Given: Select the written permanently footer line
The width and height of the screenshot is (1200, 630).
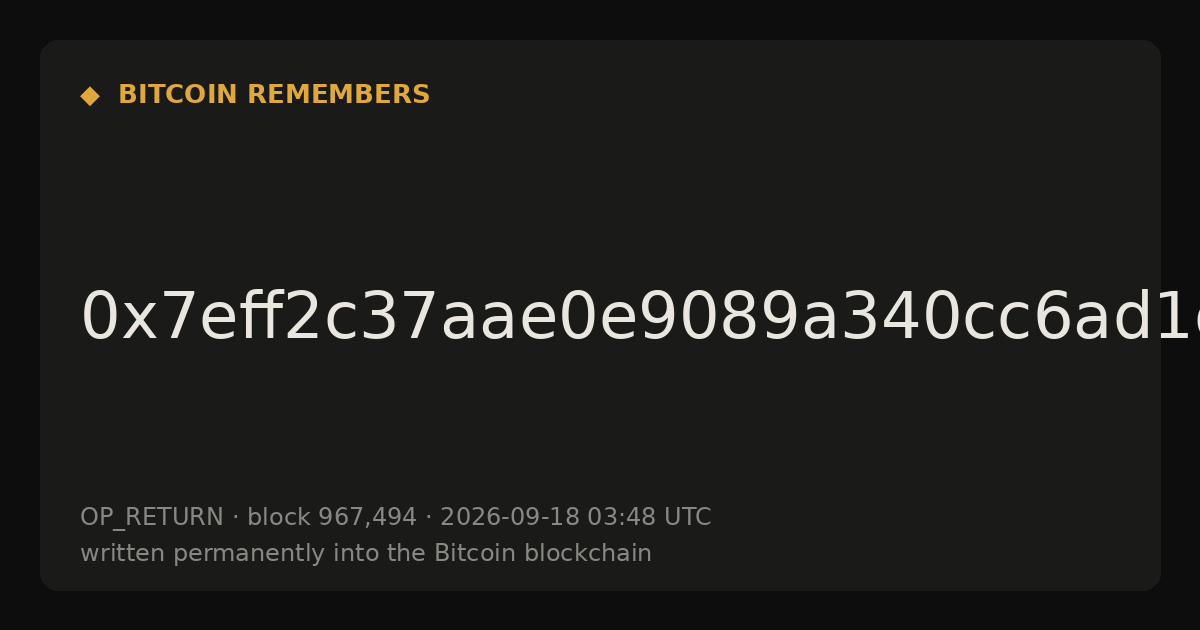Looking at the screenshot, I should (366, 554).
